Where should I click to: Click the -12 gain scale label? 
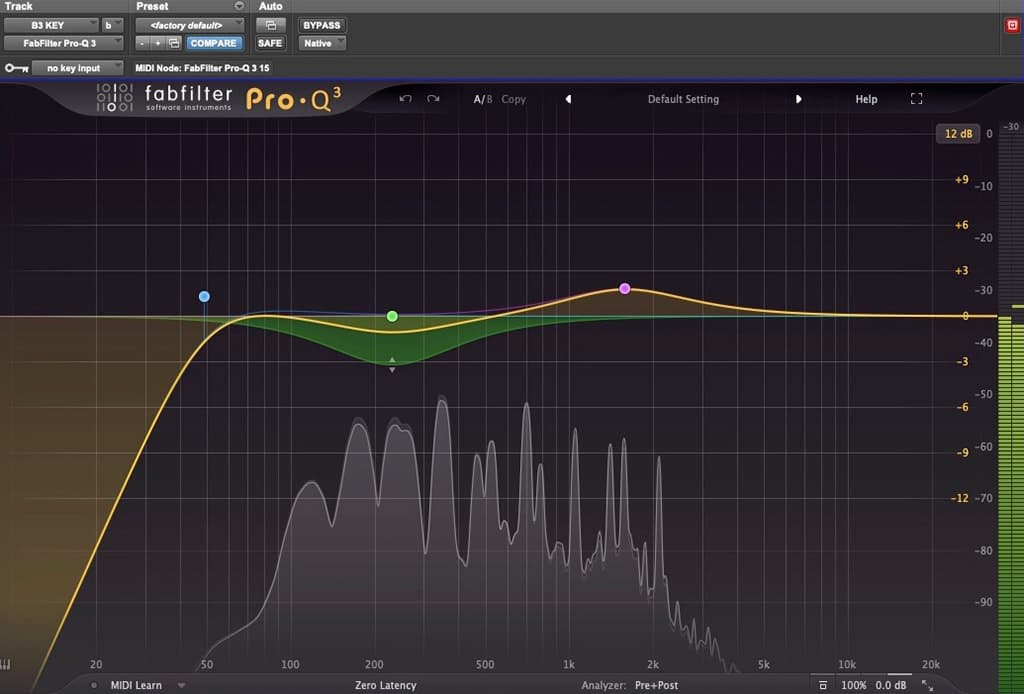pyautogui.click(x=960, y=498)
